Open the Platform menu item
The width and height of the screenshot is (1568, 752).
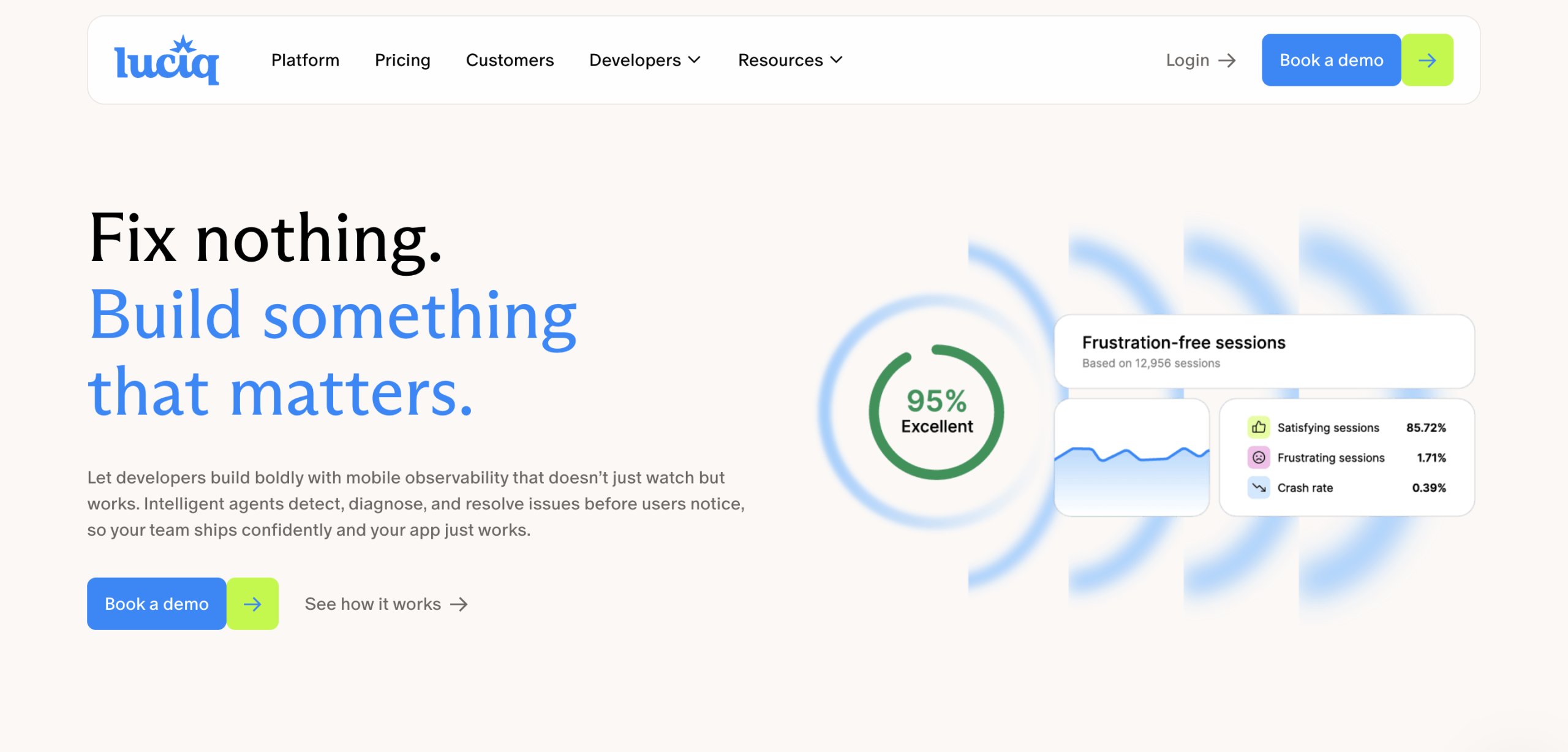(305, 60)
